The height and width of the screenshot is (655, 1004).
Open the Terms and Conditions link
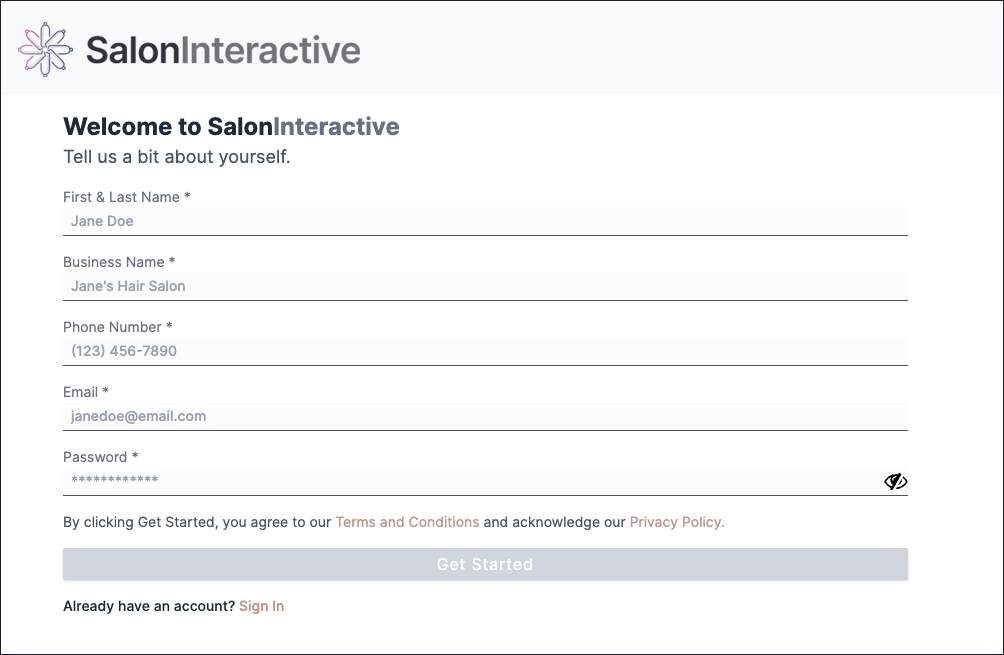pos(407,522)
